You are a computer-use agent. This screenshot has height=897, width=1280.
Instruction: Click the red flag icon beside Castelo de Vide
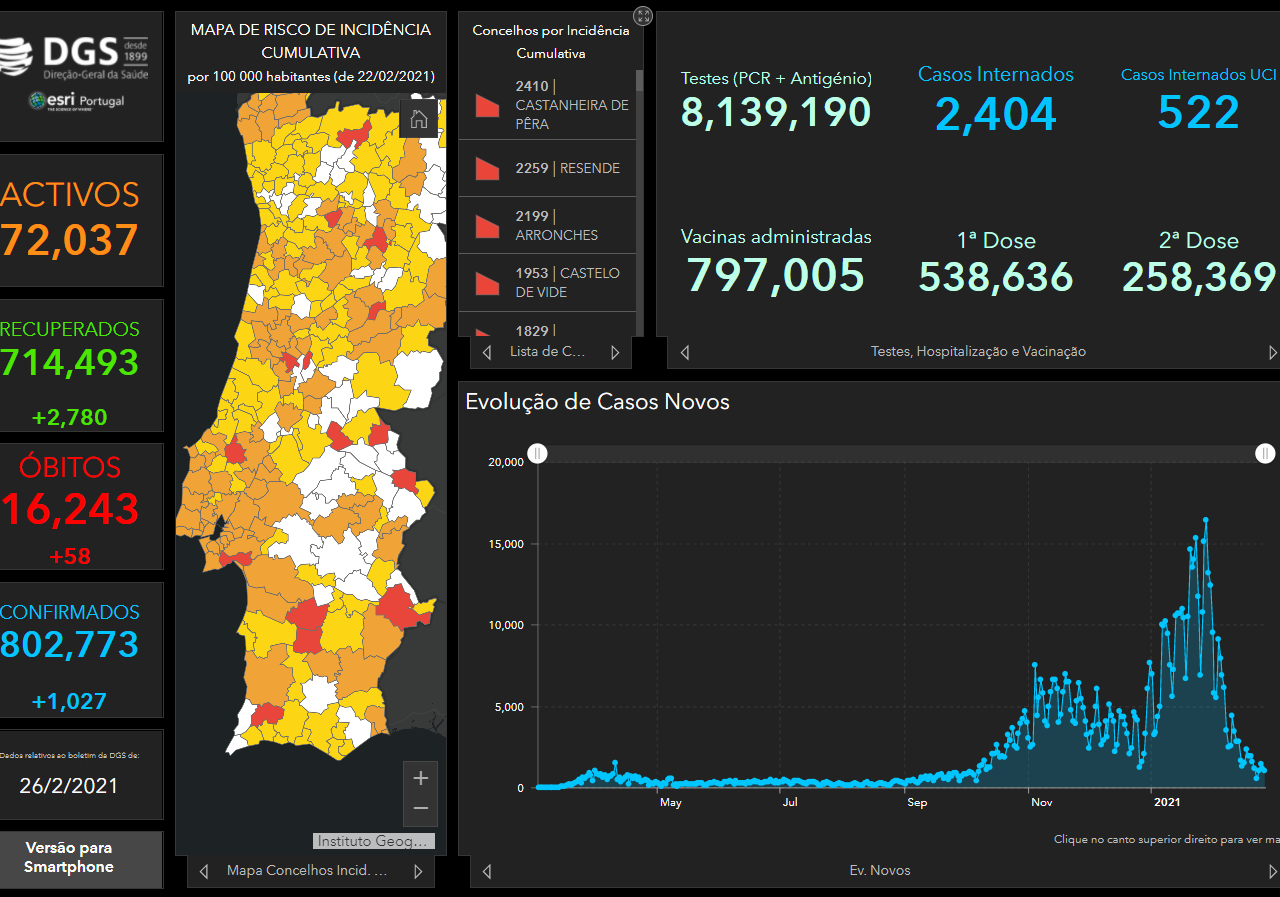[487, 283]
